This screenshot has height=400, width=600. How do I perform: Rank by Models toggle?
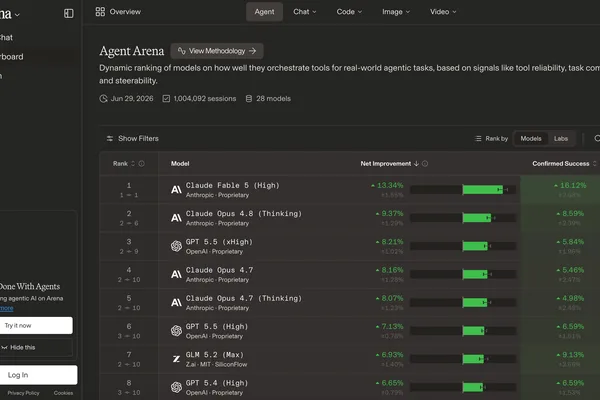[x=531, y=139]
